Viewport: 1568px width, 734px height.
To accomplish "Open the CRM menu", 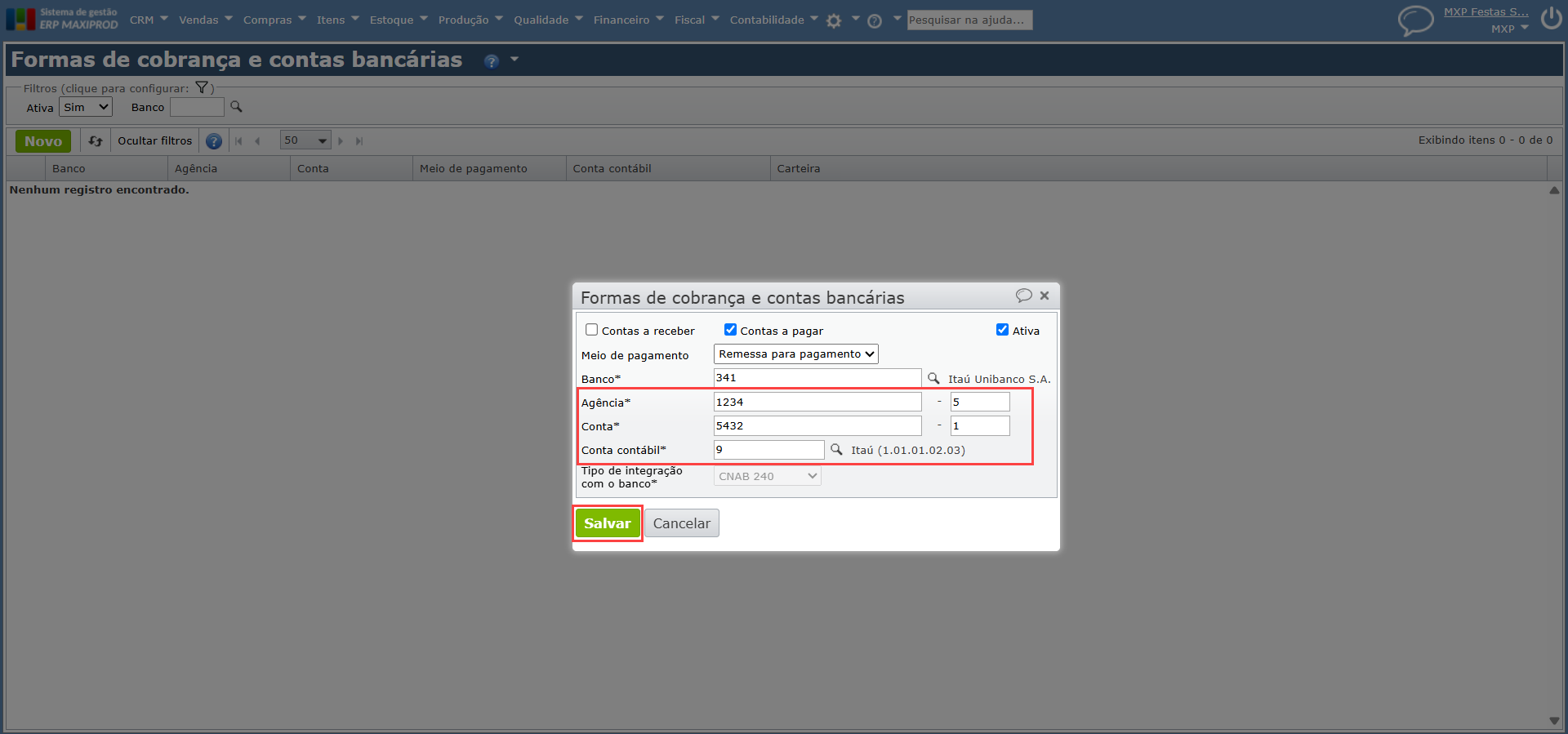I will click(149, 20).
